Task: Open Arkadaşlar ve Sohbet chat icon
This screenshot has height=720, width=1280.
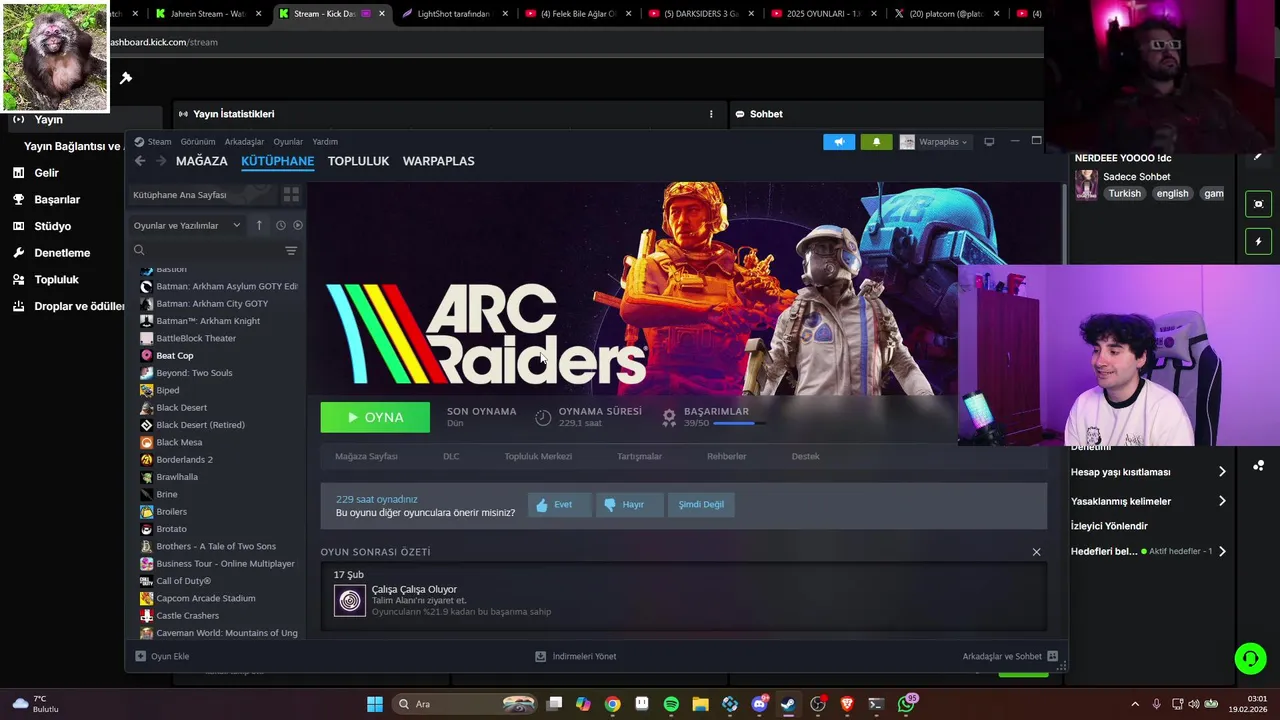Action: pyautogui.click(x=1052, y=656)
